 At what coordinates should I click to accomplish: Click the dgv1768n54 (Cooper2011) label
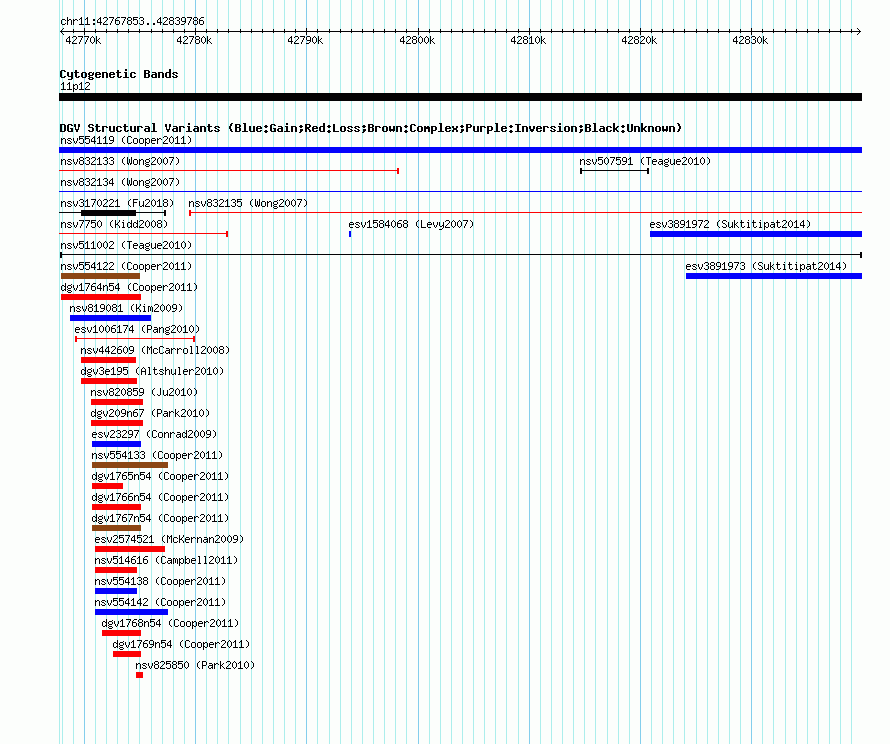170,623
